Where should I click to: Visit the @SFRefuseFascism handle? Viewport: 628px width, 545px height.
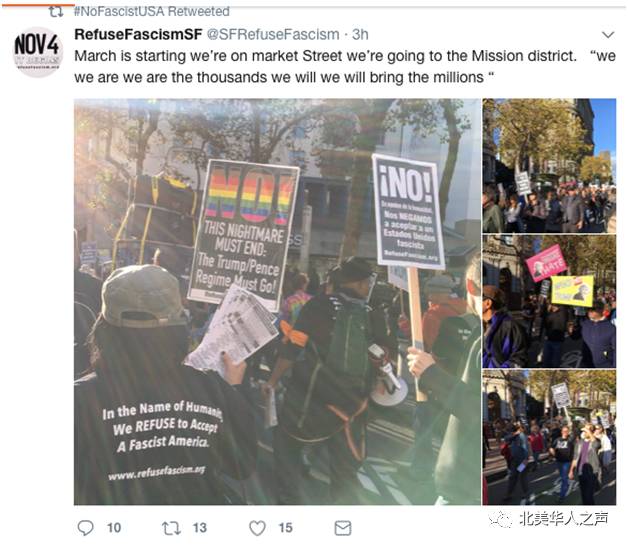273,34
